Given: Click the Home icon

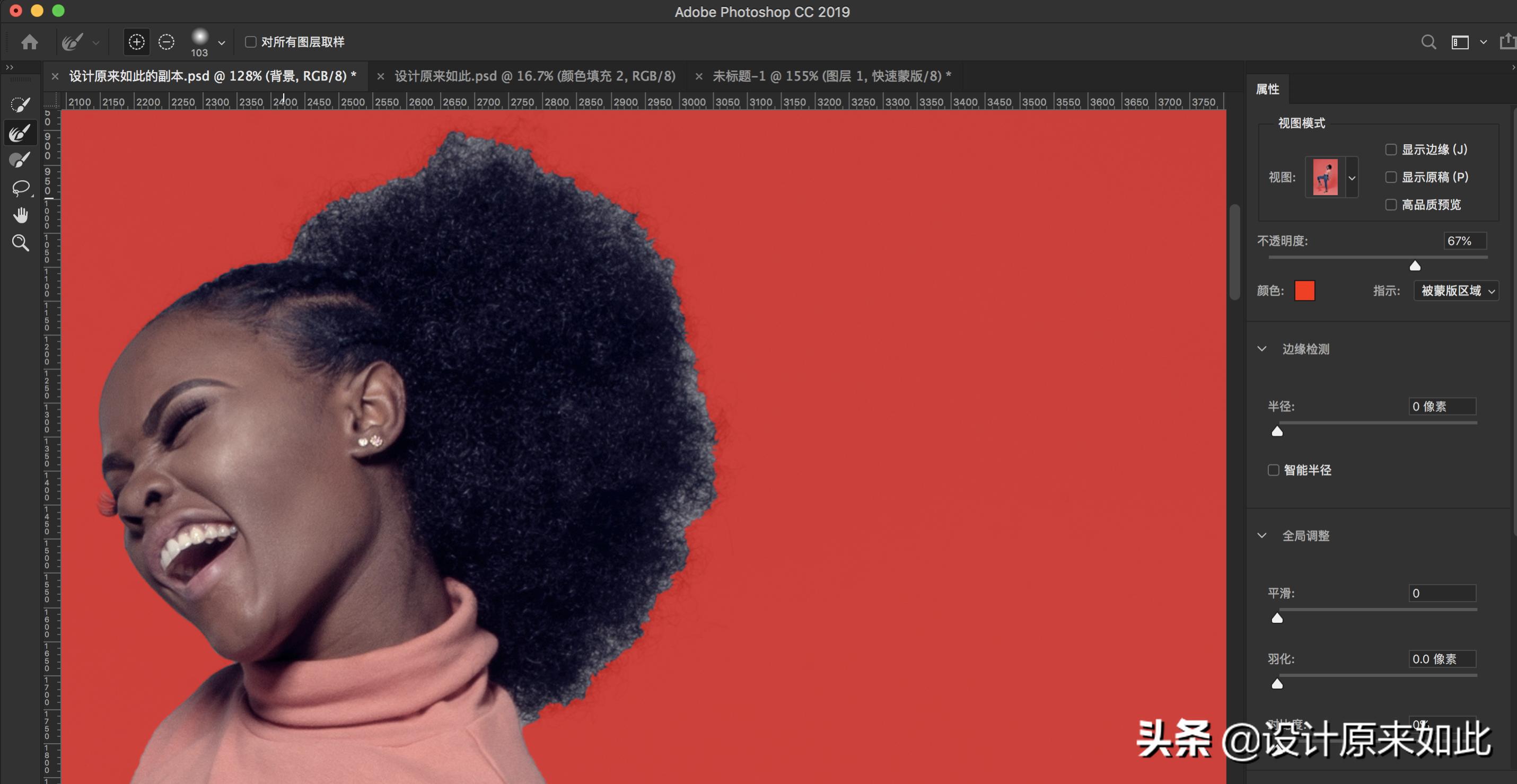Looking at the screenshot, I should click(30, 42).
